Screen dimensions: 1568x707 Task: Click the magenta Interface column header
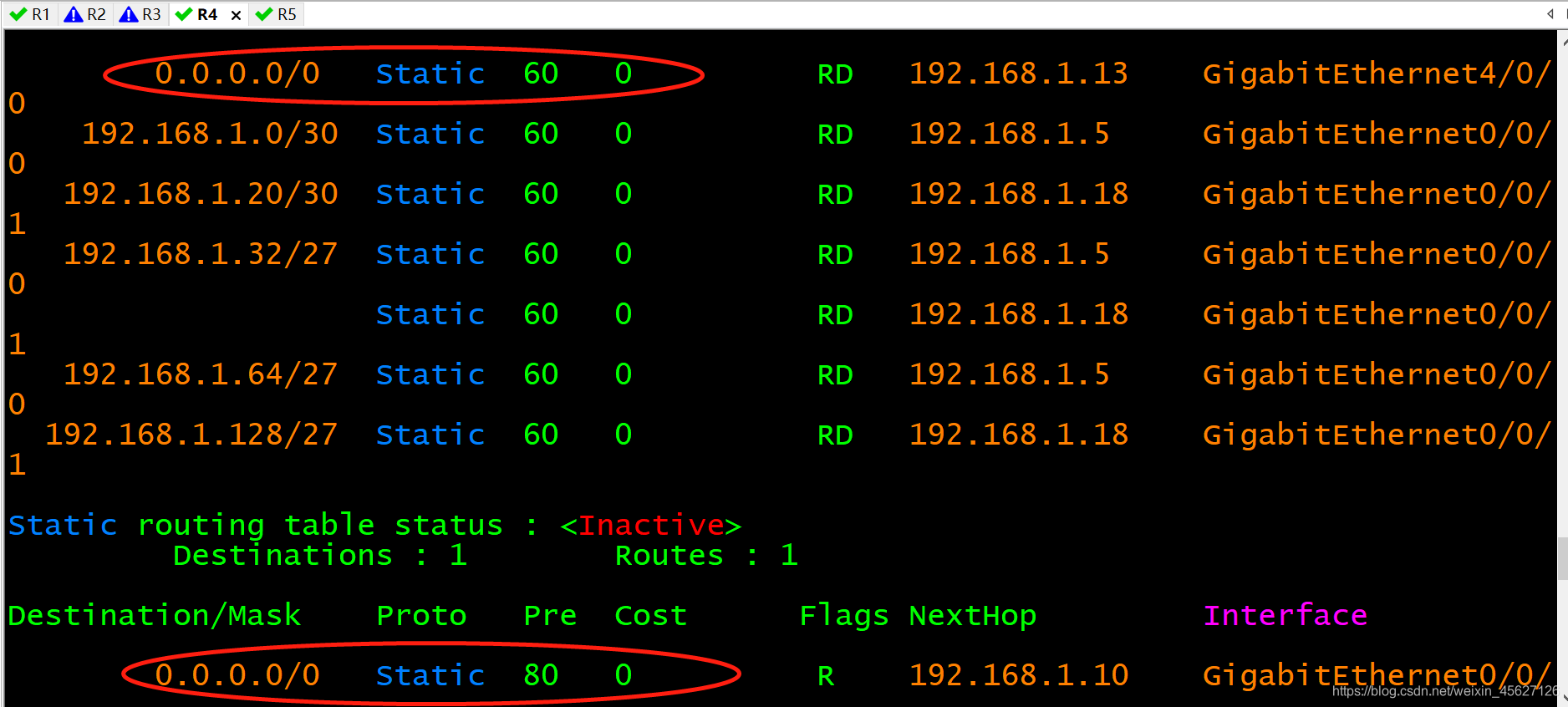tap(1285, 615)
